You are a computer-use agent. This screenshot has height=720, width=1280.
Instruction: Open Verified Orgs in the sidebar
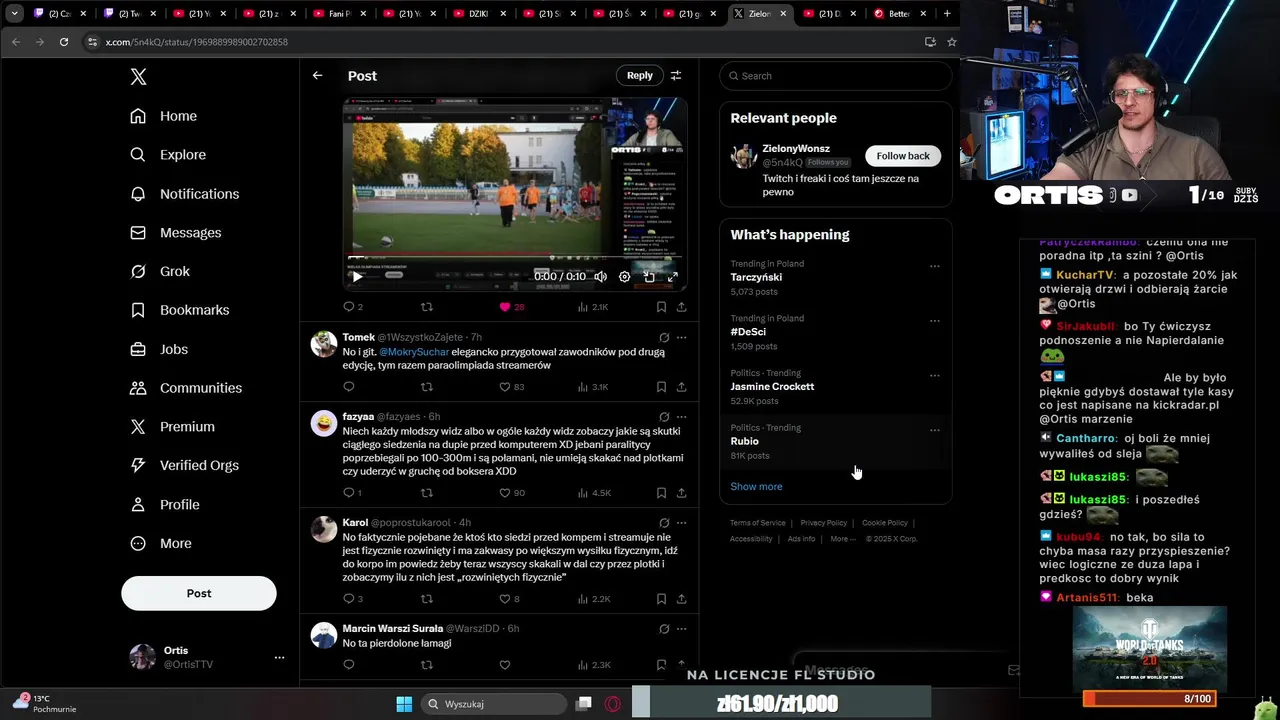pos(185,465)
